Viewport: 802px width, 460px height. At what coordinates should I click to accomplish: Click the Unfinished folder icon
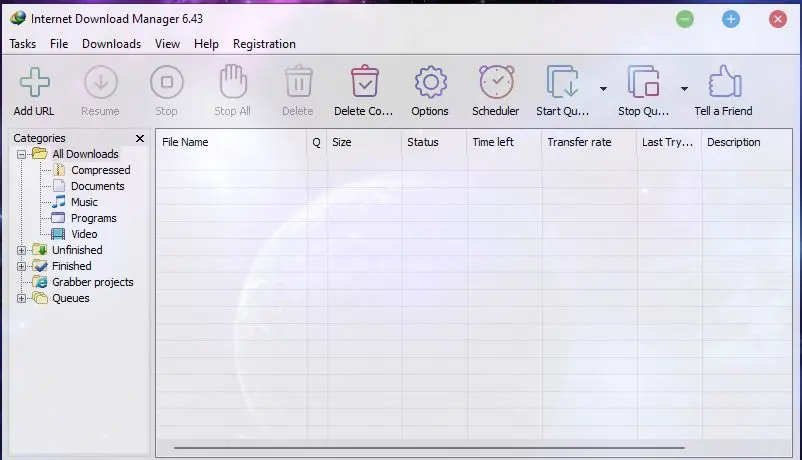[x=40, y=250]
